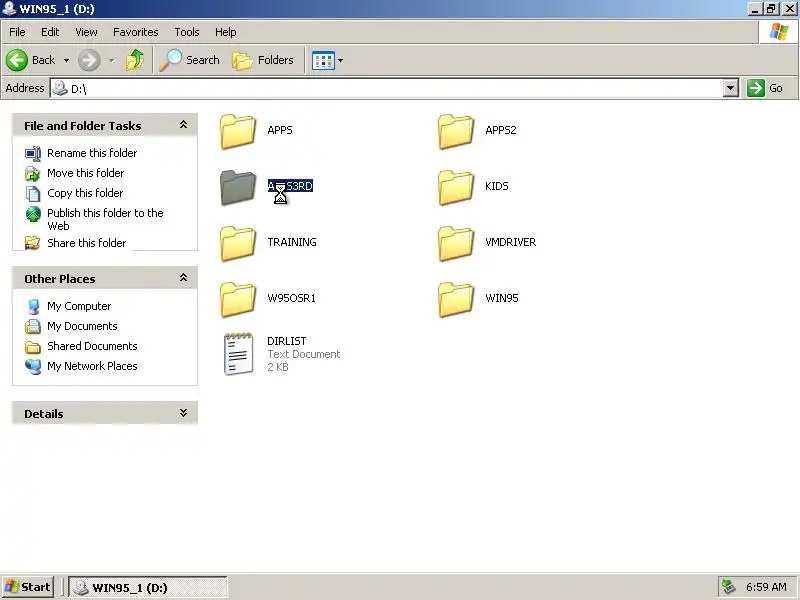The image size is (800, 600).
Task: Click the My Documents link
Action: (x=82, y=326)
